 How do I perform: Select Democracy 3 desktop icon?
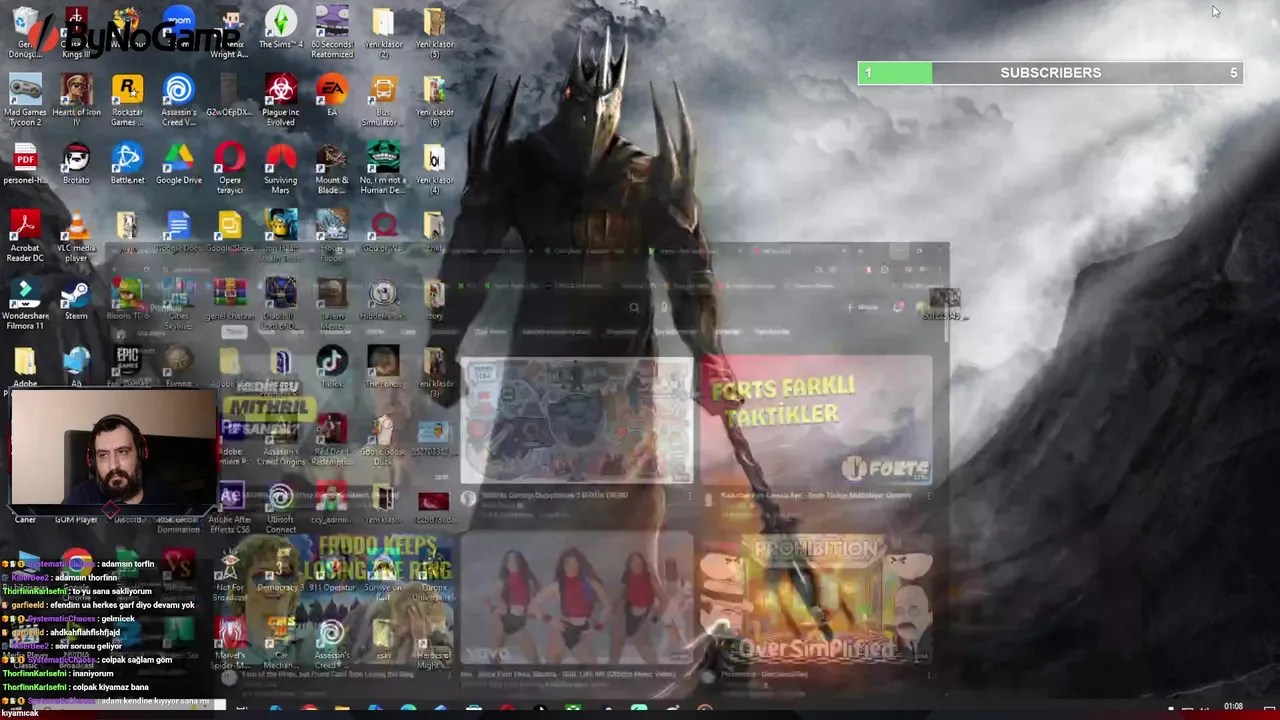279,571
